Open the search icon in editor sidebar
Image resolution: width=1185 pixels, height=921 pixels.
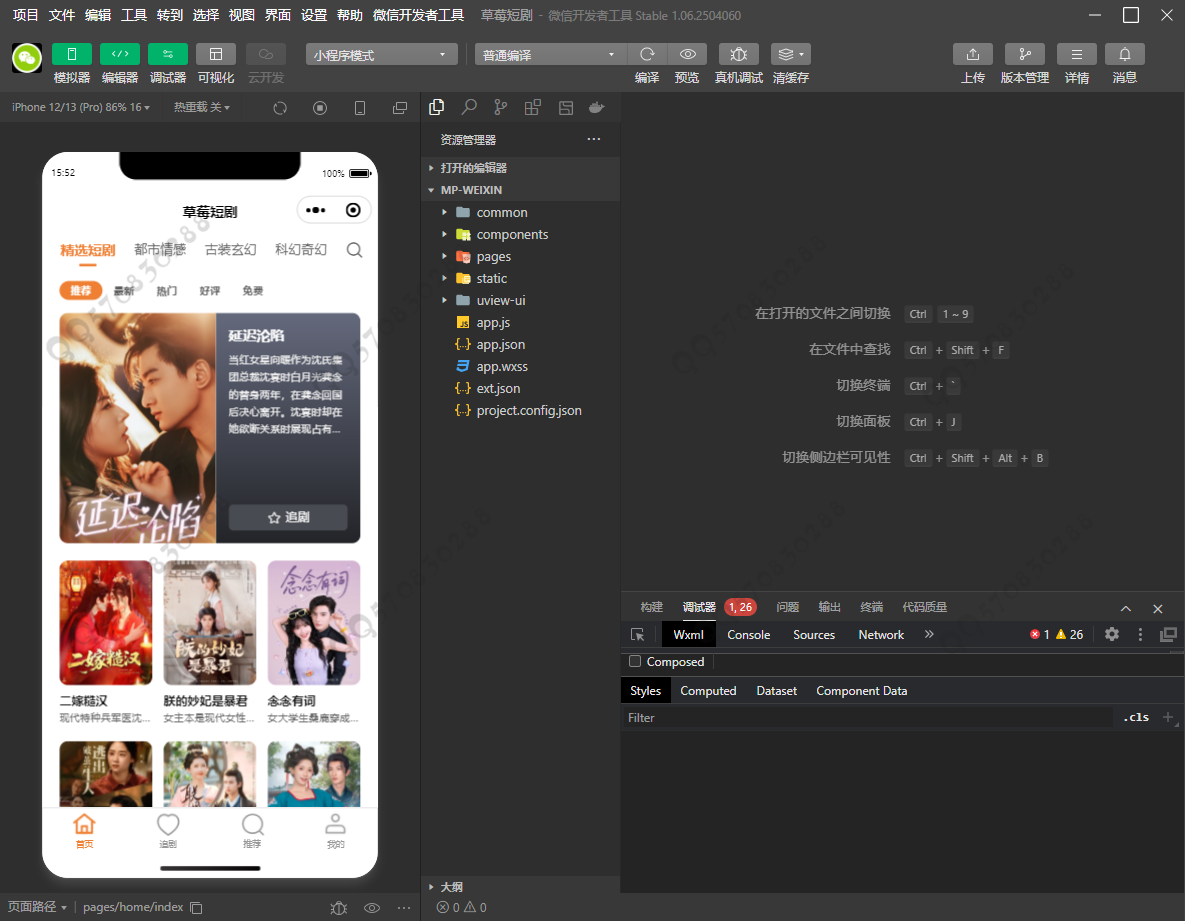click(468, 107)
